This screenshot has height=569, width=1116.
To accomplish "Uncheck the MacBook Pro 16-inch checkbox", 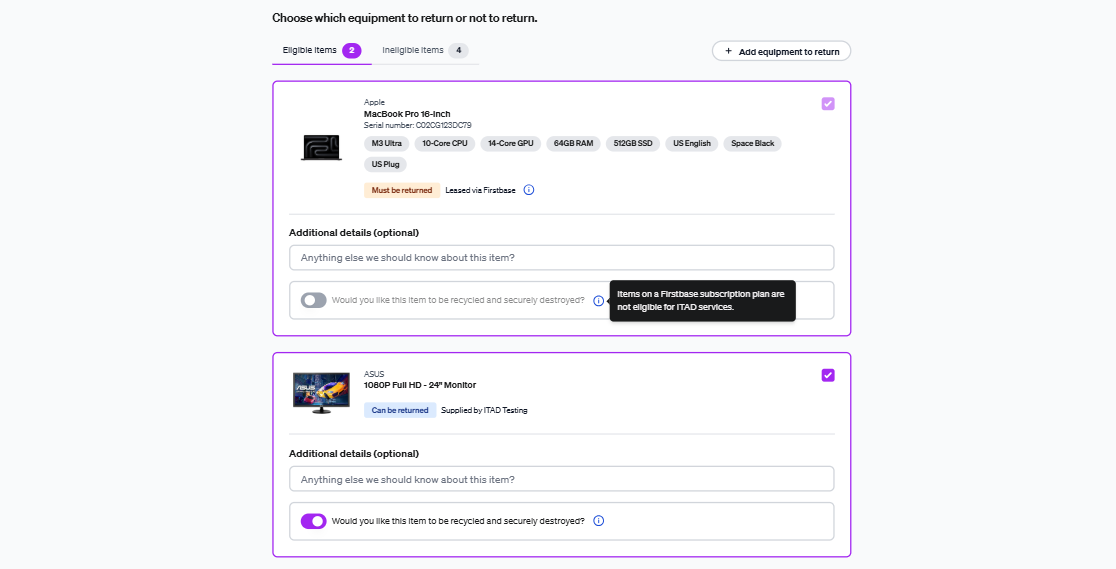I will point(828,103).
